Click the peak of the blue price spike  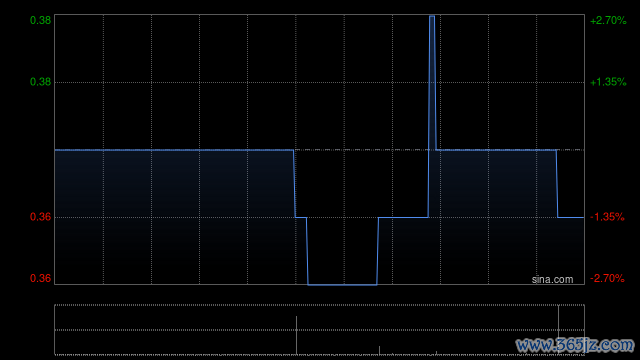432,17
